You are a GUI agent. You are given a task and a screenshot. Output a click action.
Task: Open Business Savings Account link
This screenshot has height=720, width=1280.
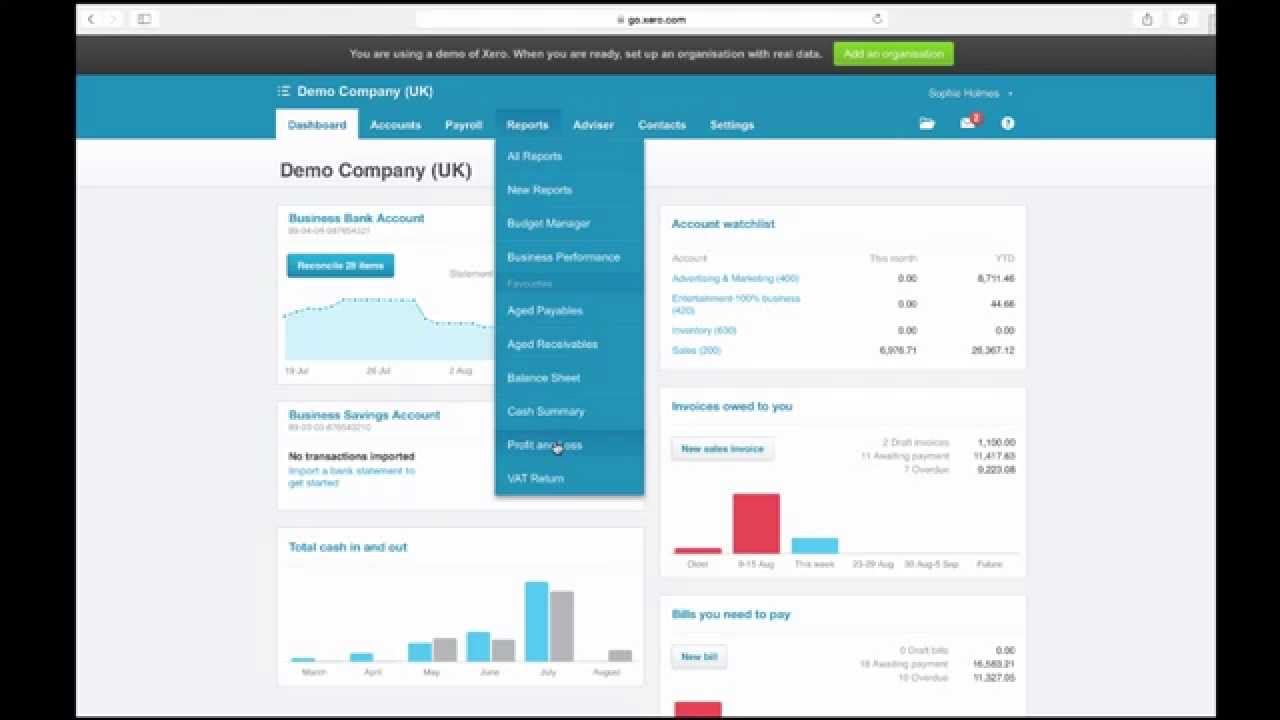[x=364, y=415]
